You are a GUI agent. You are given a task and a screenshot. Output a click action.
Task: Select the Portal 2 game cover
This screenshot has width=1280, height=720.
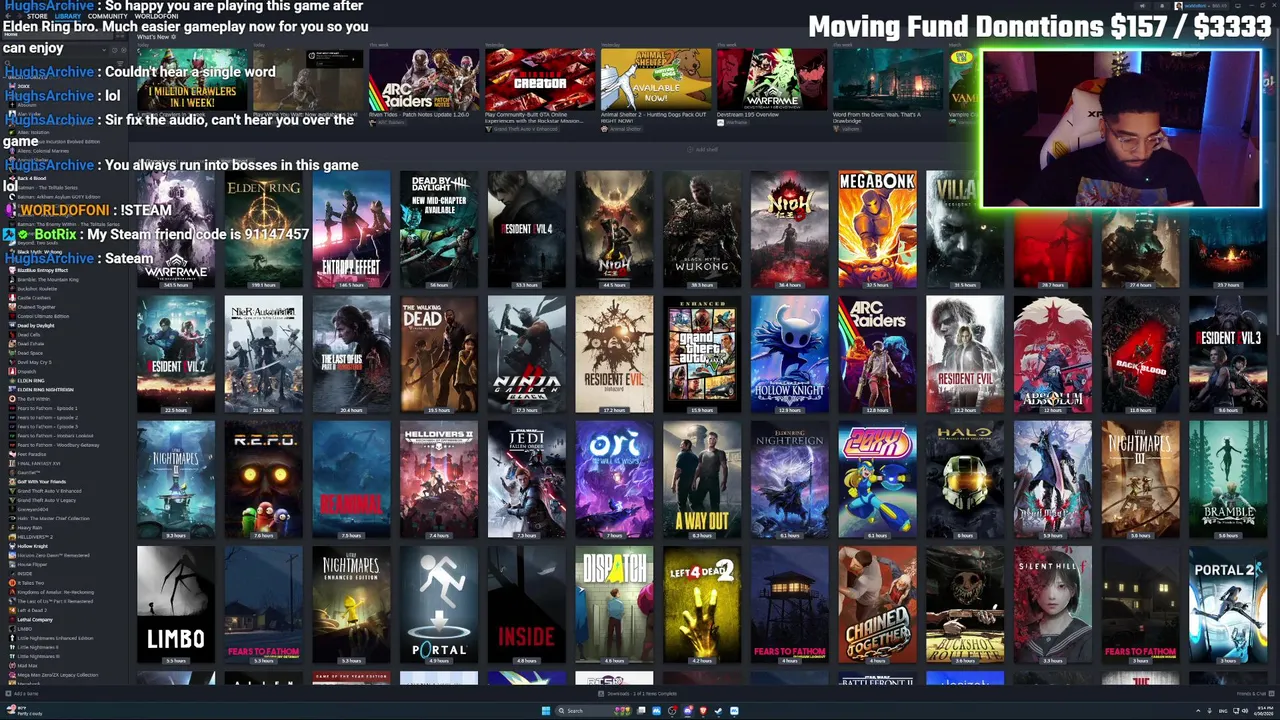tap(1228, 604)
